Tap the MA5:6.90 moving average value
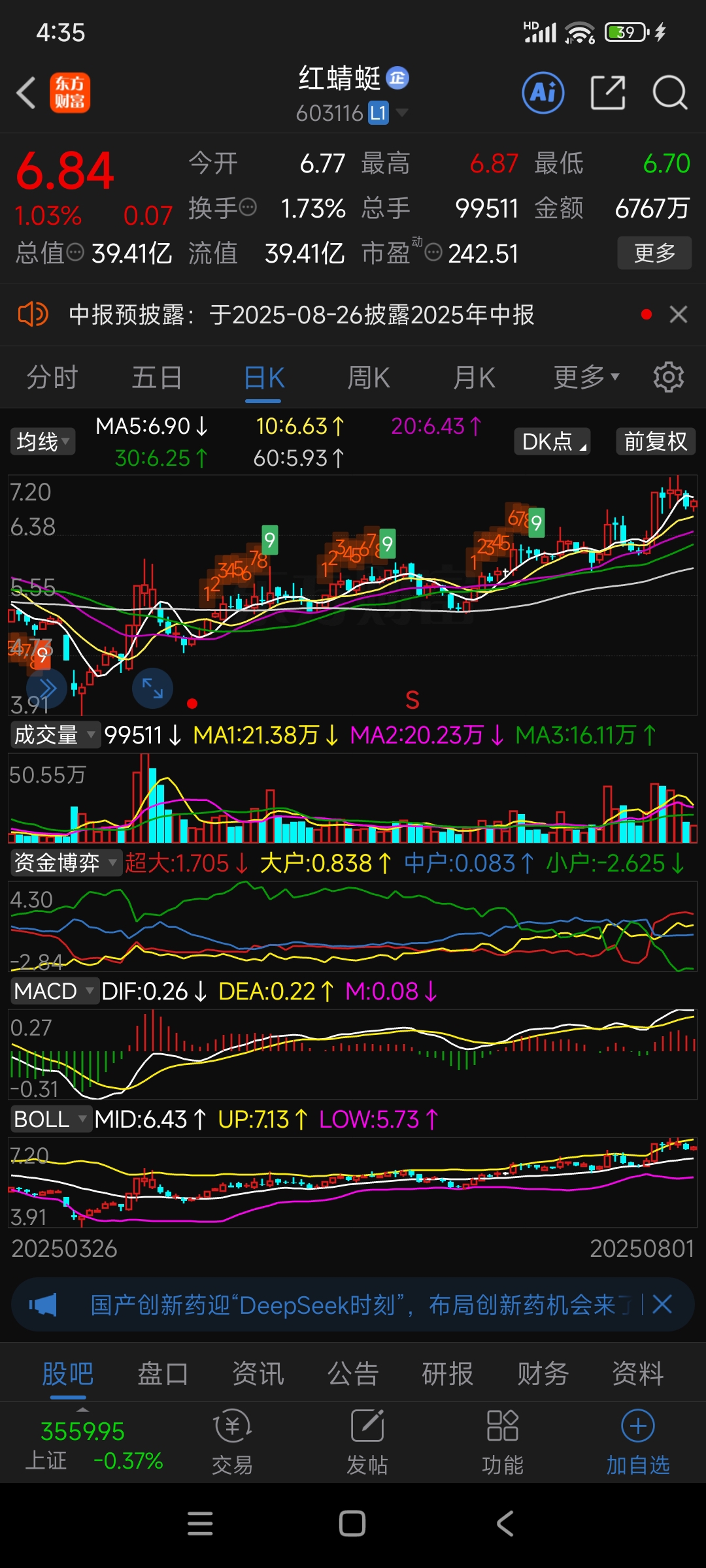The width and height of the screenshot is (706, 1568). pyautogui.click(x=152, y=426)
